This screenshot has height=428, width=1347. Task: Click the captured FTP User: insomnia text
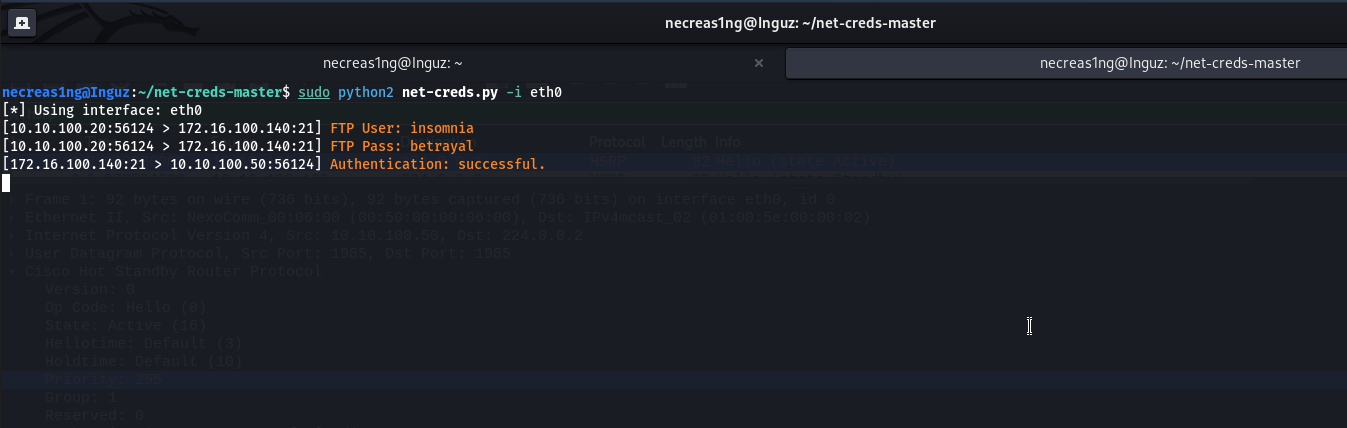401,128
